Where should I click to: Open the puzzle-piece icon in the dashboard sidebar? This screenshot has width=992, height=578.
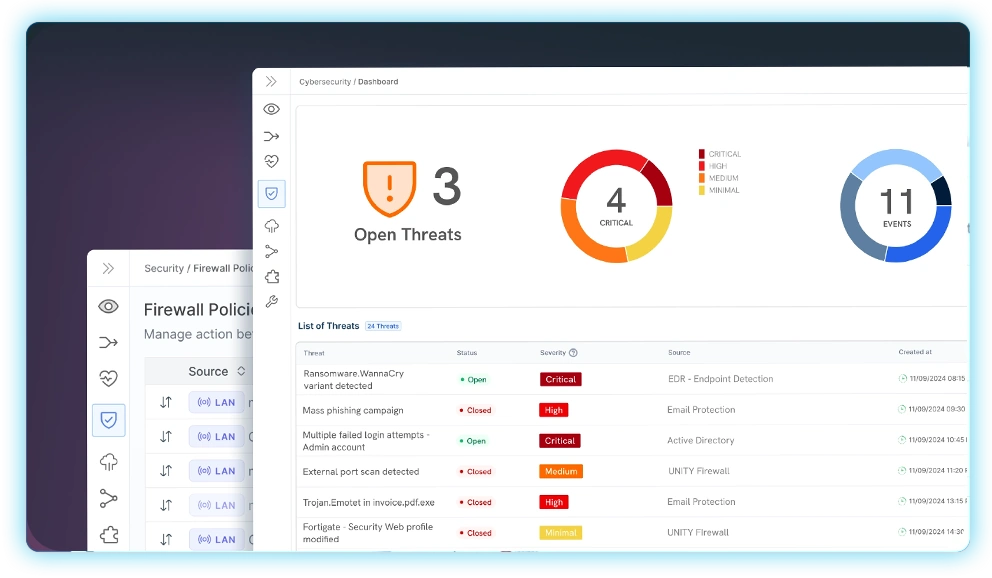point(271,277)
